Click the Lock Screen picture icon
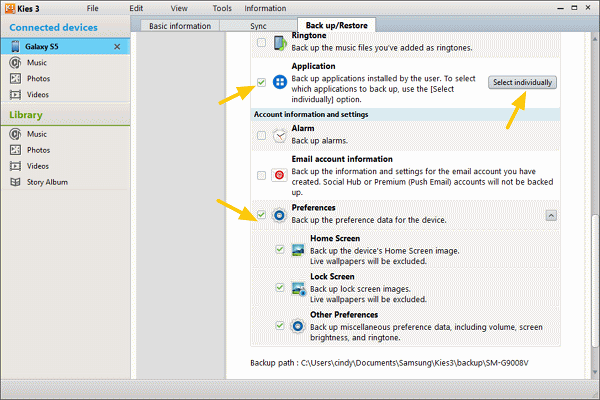The height and width of the screenshot is (400, 600). tap(298, 288)
